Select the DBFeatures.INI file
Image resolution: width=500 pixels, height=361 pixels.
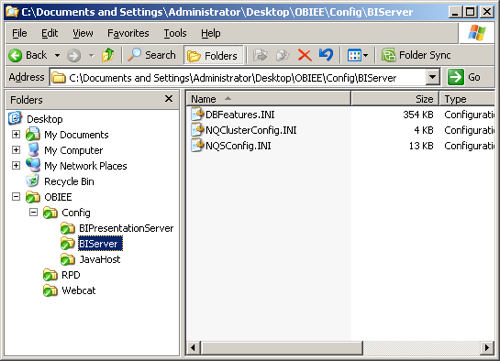pos(240,115)
